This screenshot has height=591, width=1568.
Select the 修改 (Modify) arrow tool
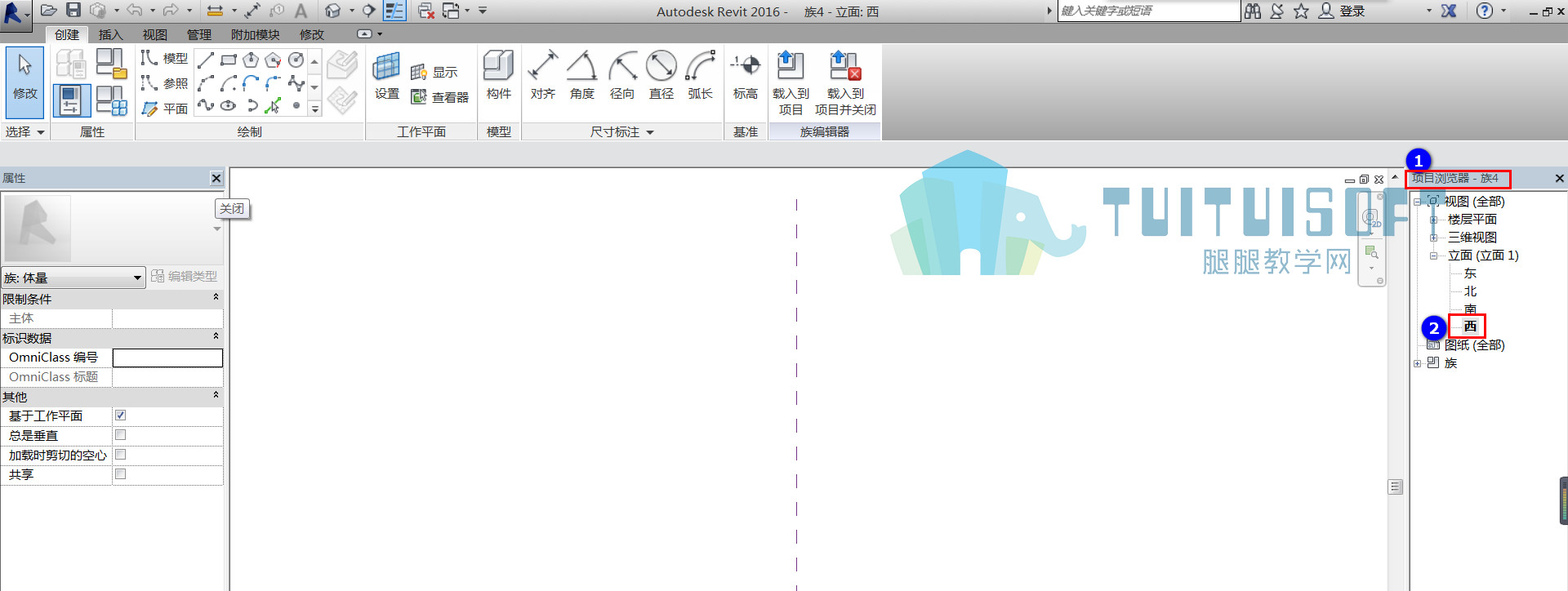24,83
